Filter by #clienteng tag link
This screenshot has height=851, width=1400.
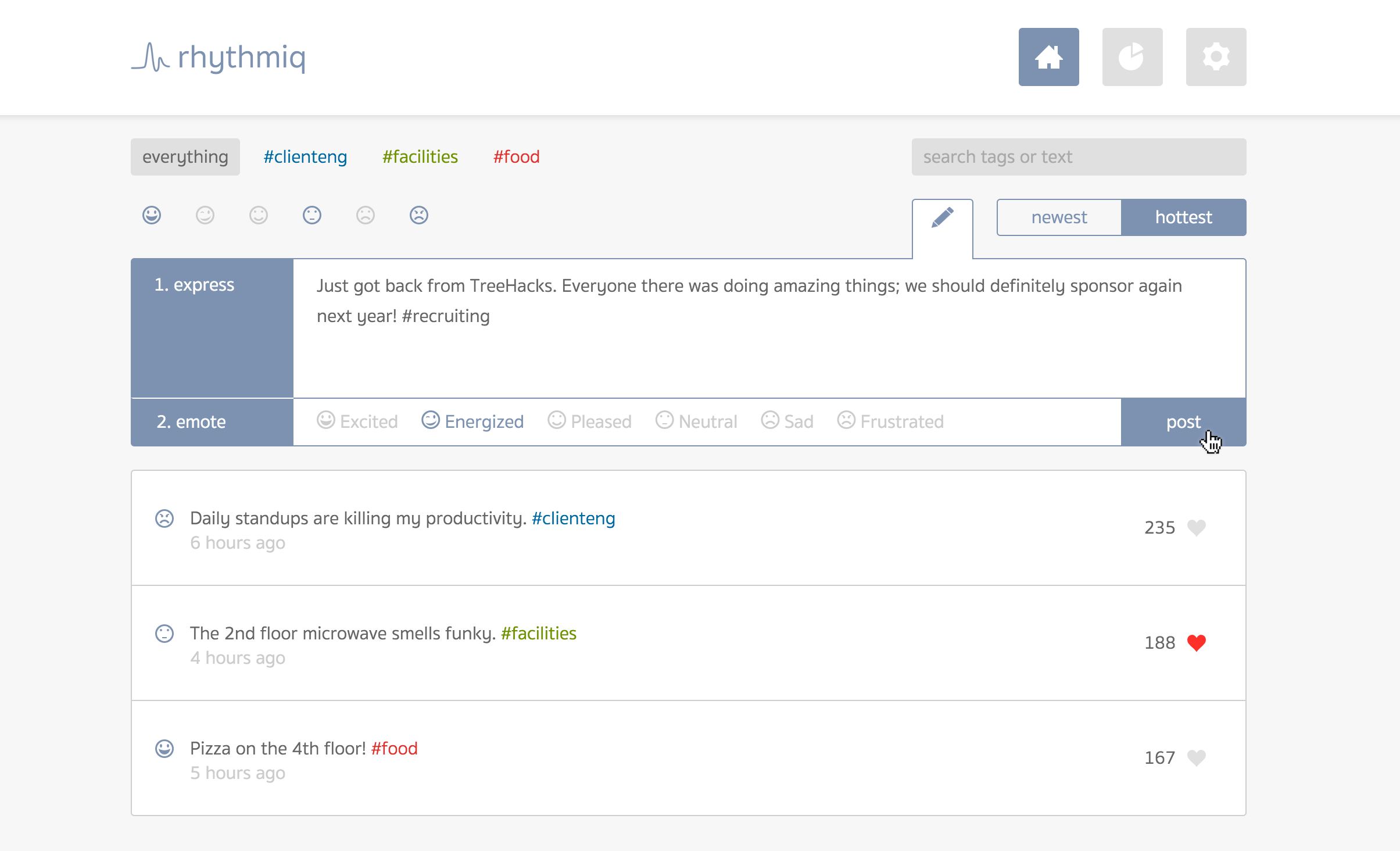pyautogui.click(x=305, y=157)
